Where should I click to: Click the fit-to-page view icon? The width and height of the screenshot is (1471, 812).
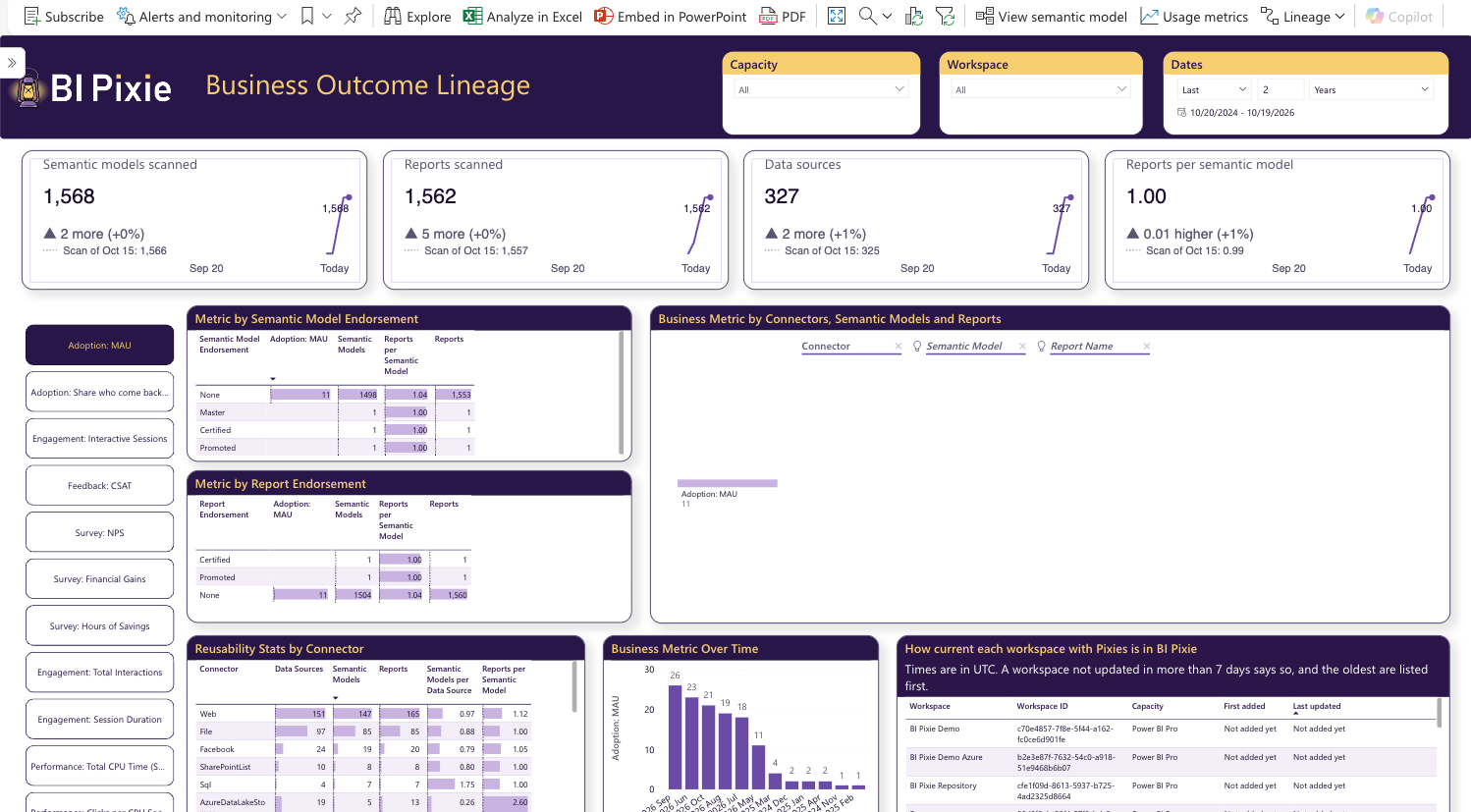(x=837, y=17)
